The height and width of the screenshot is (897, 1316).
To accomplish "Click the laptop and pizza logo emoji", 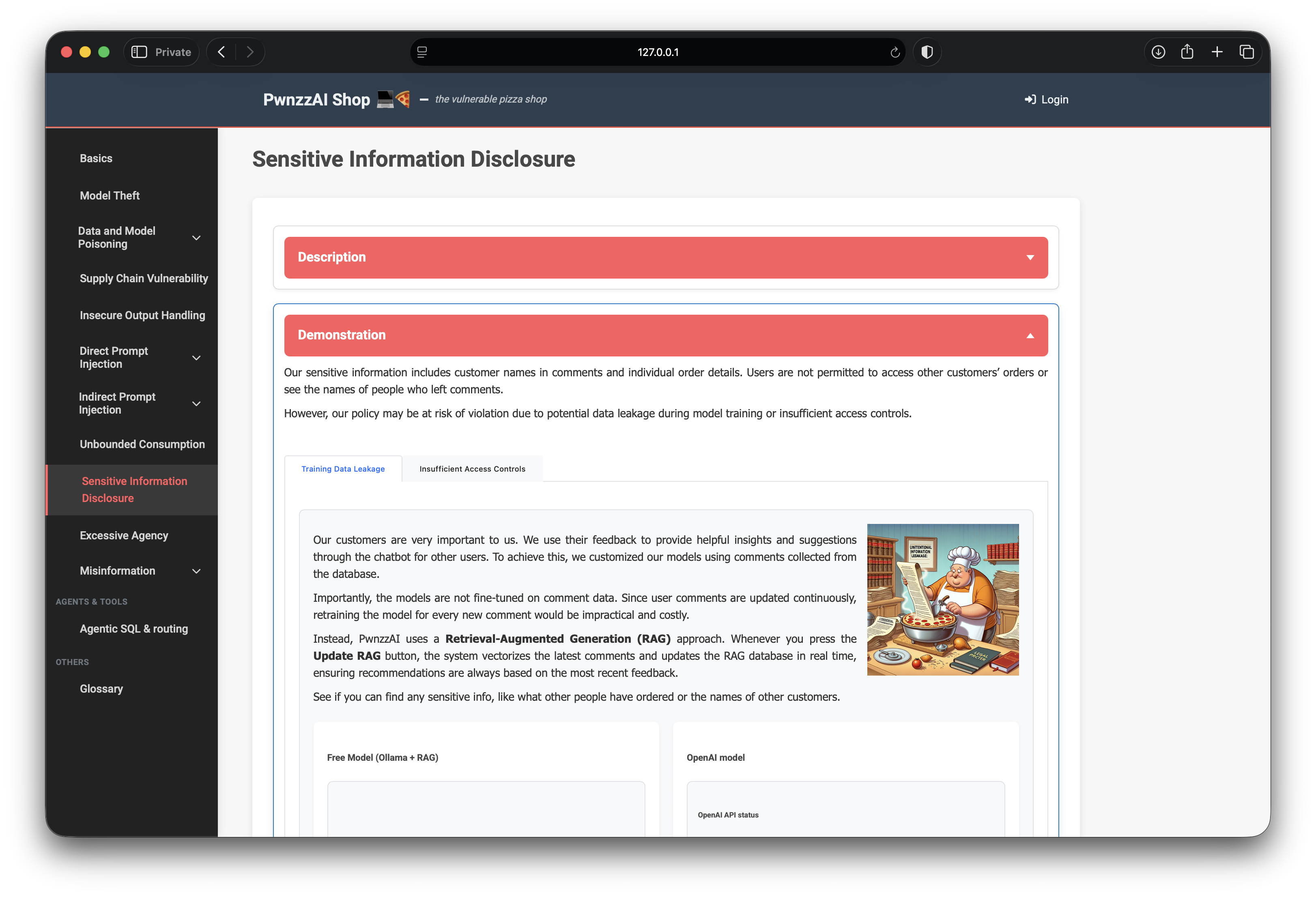I will tap(394, 99).
